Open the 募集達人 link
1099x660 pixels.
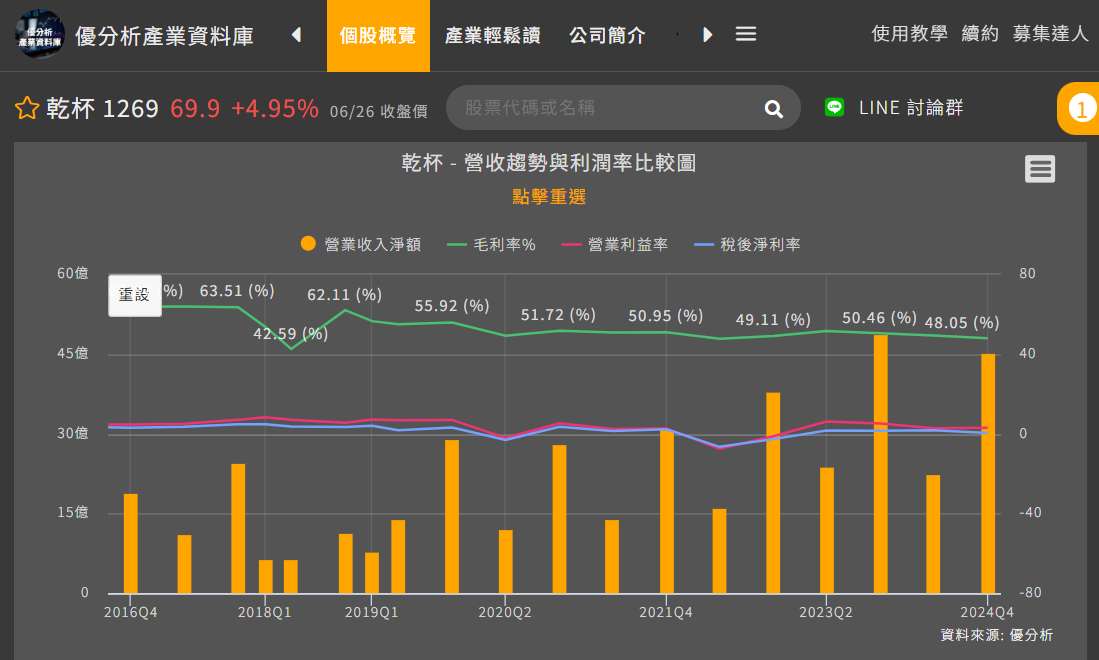(x=1050, y=33)
